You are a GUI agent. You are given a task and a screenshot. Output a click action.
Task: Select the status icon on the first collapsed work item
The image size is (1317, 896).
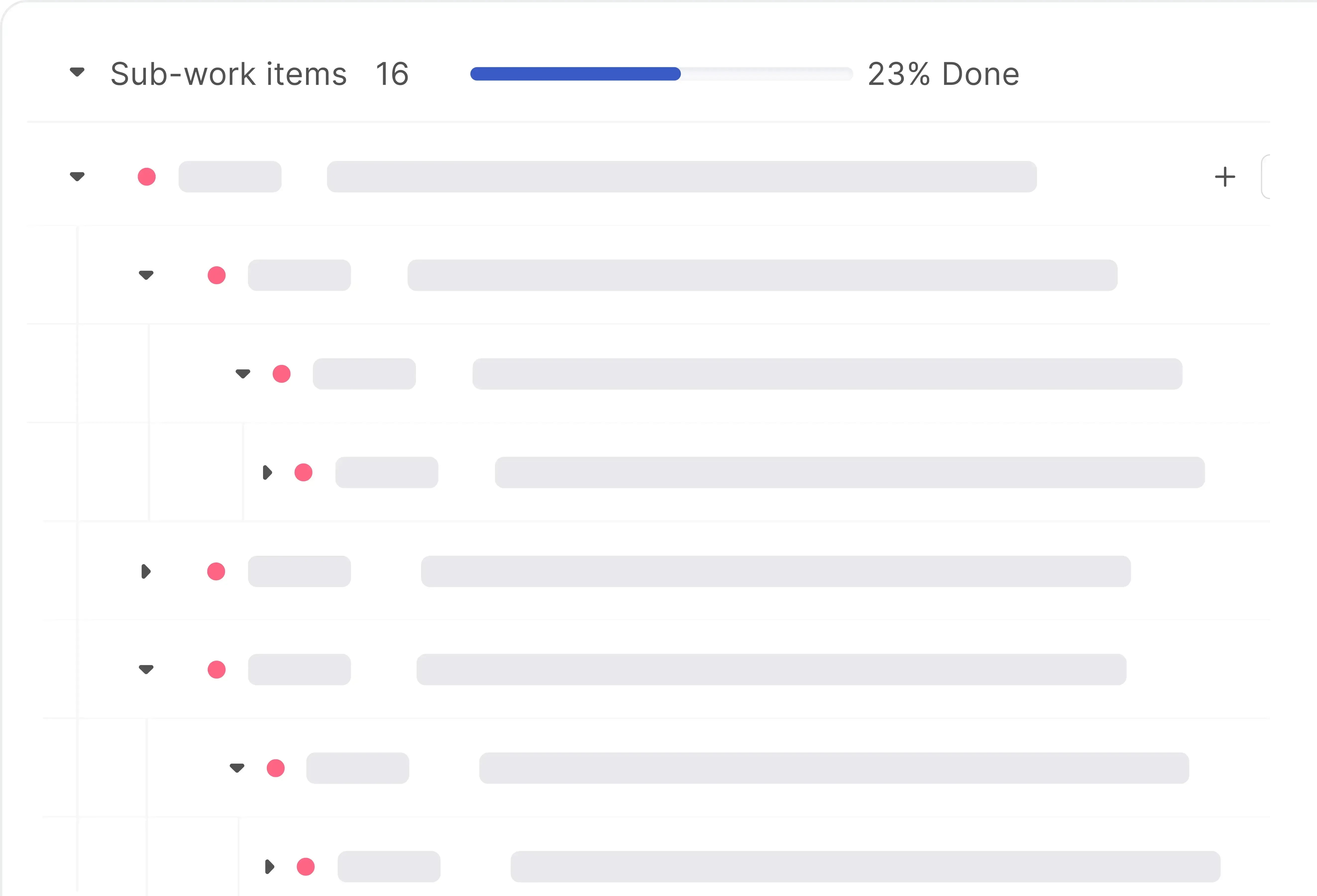pyautogui.click(x=216, y=571)
